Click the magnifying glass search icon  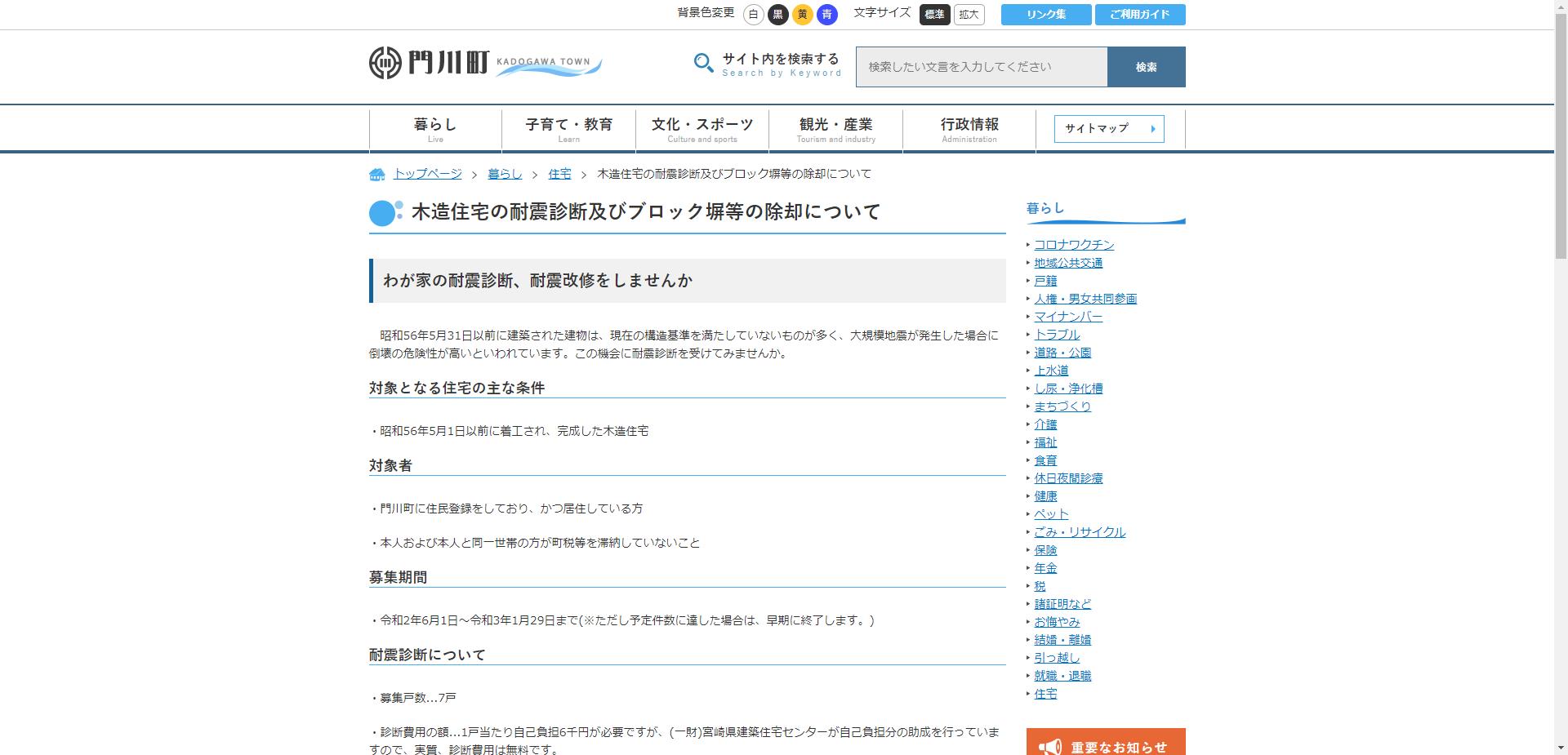tap(702, 62)
